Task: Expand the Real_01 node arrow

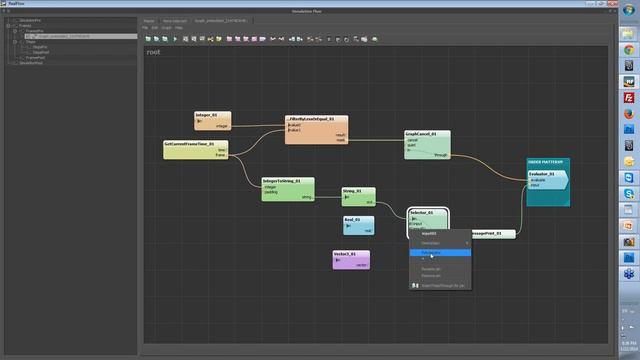Action: coord(348,225)
